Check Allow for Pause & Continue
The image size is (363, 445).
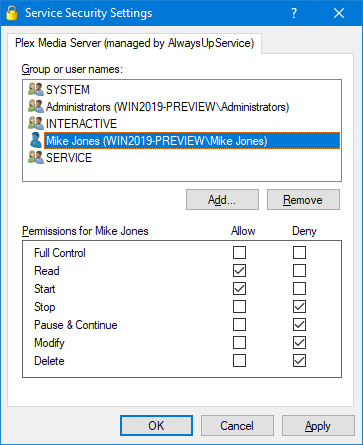coord(239,325)
